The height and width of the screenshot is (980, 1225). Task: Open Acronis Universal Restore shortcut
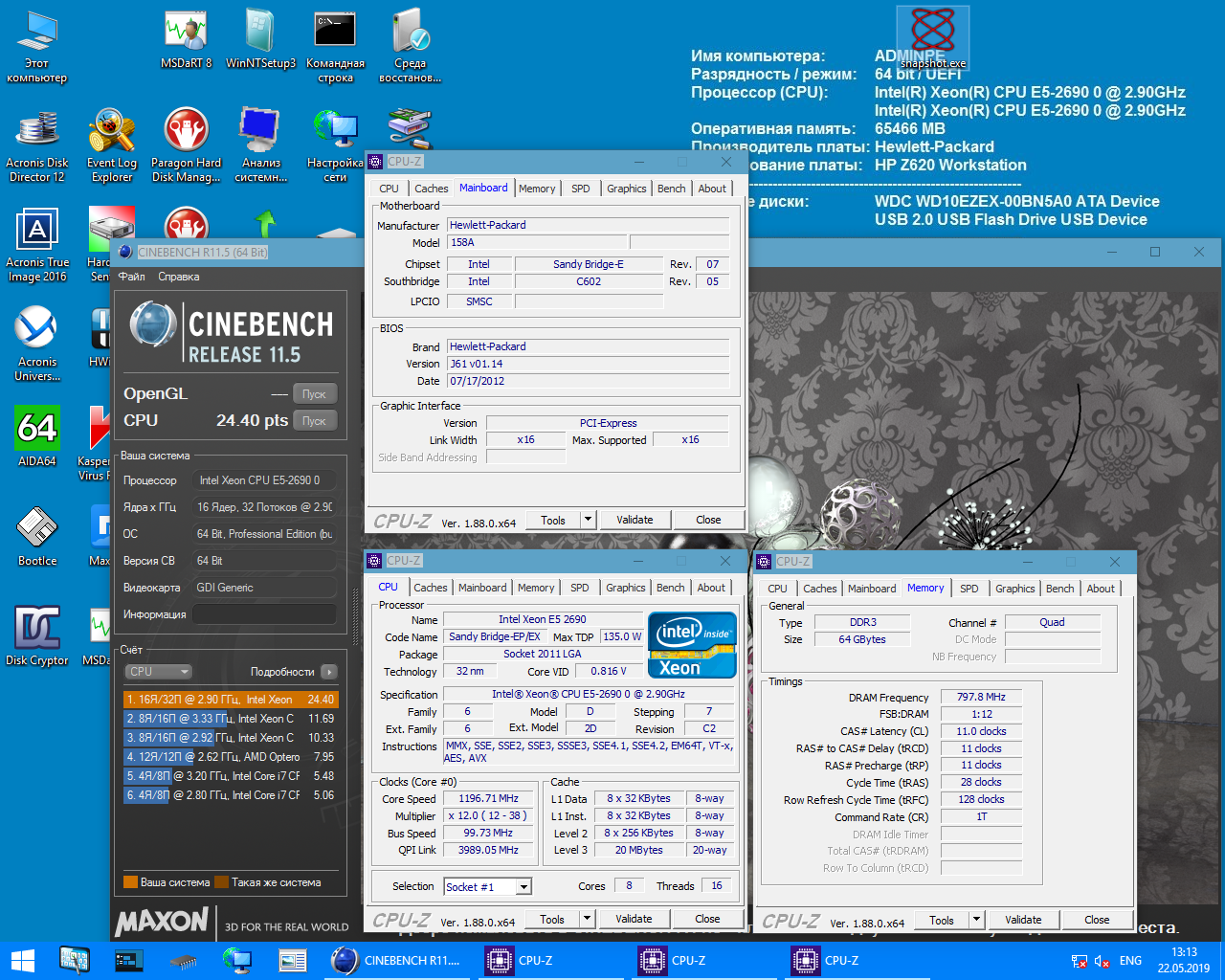pyautogui.click(x=36, y=345)
